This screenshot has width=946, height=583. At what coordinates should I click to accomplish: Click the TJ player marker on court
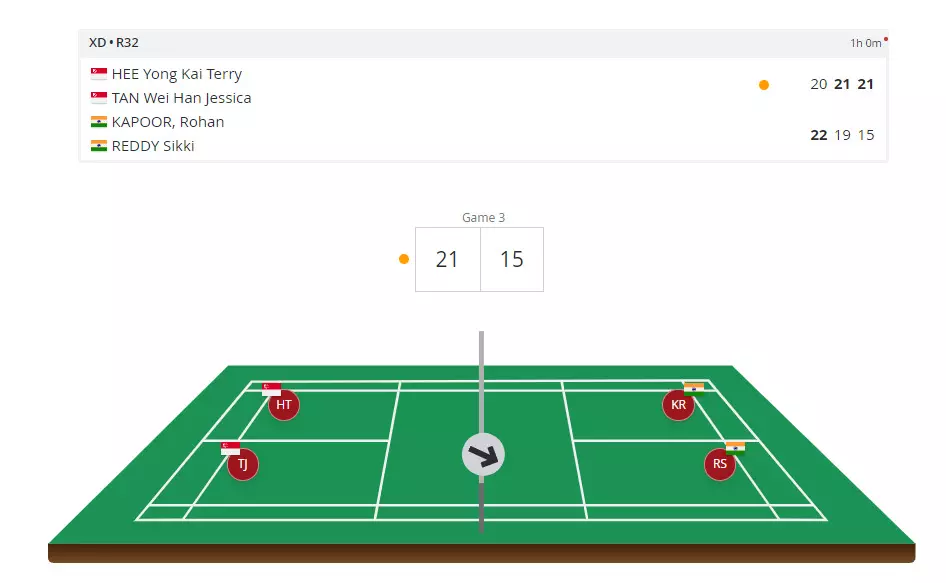[243, 464]
